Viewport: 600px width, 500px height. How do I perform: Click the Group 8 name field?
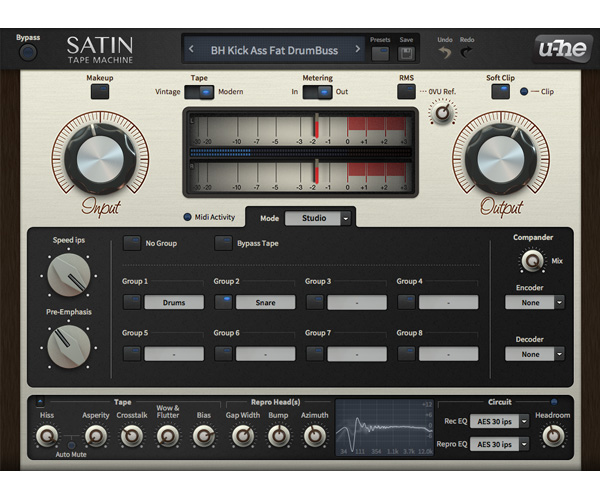point(448,354)
